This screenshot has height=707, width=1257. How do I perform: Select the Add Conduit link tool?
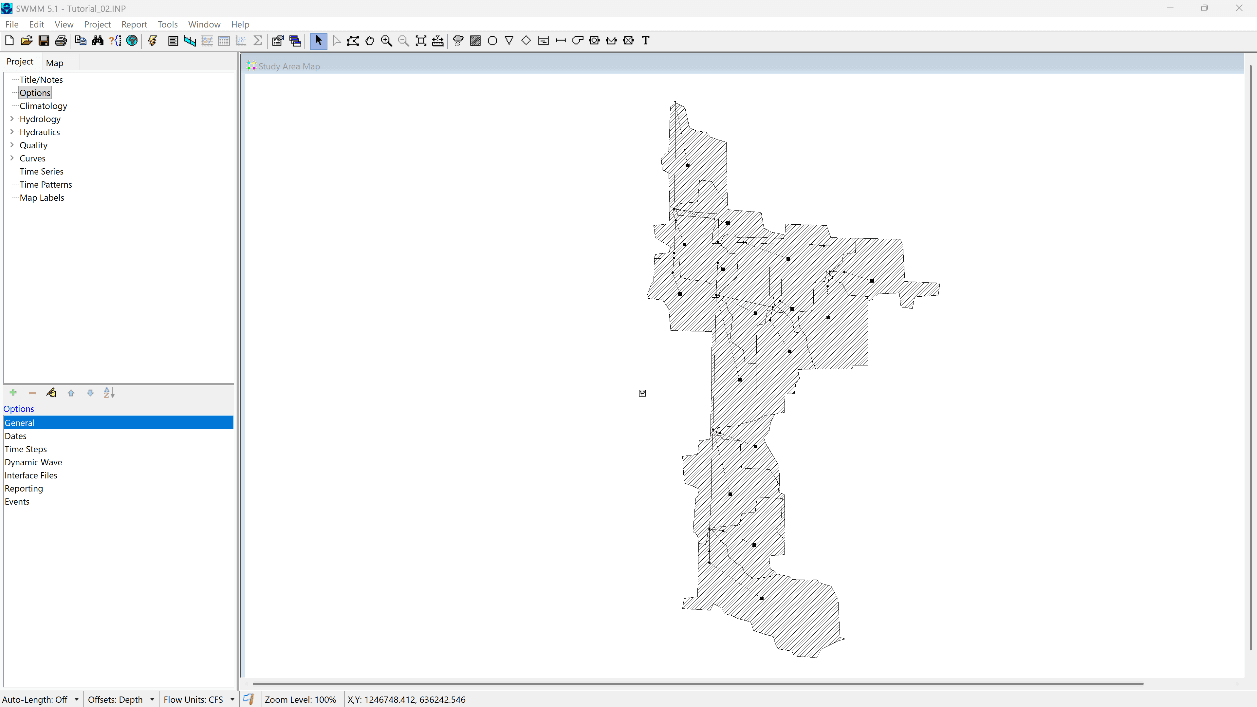coord(560,41)
